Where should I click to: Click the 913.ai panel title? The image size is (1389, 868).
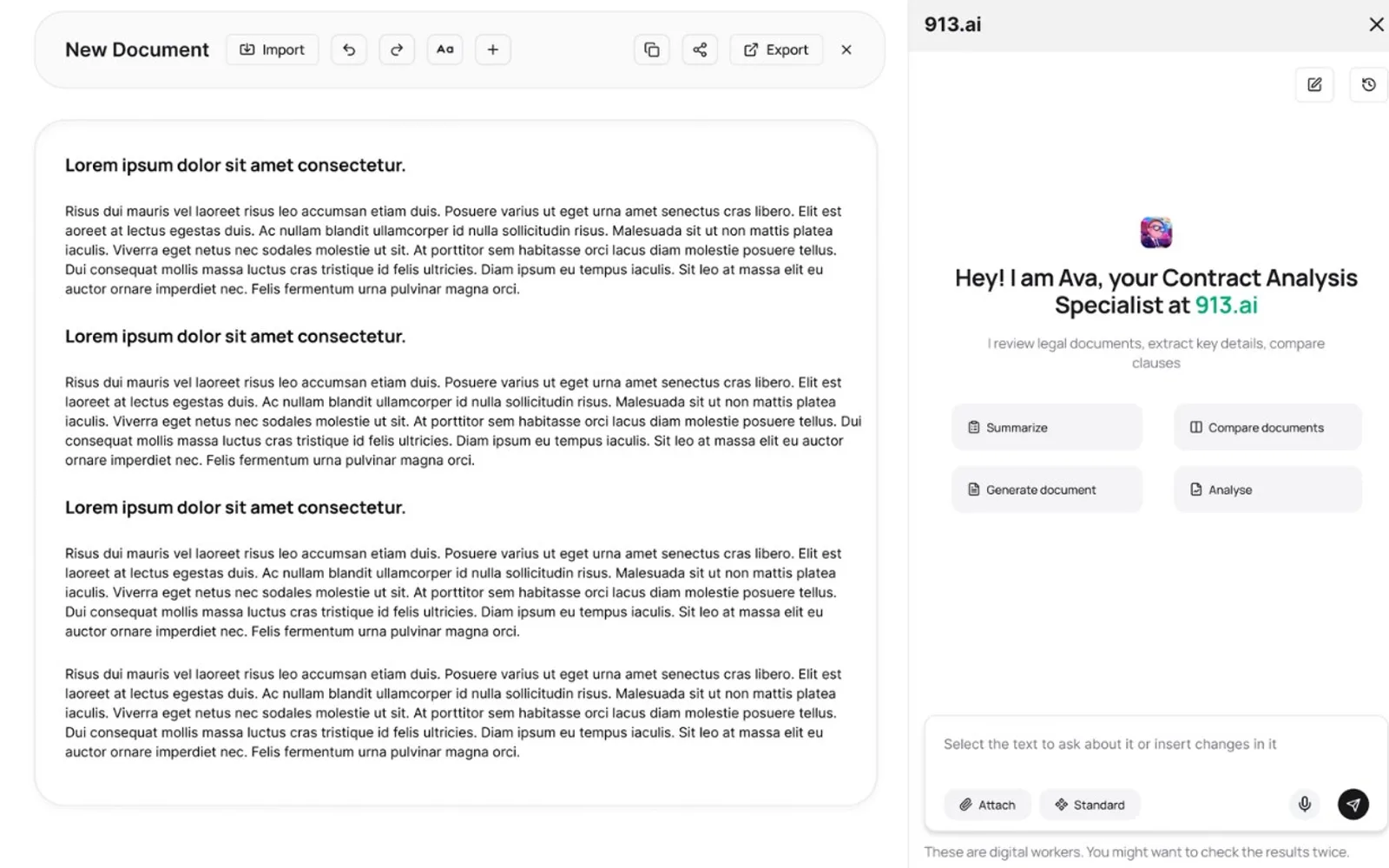coord(952,24)
